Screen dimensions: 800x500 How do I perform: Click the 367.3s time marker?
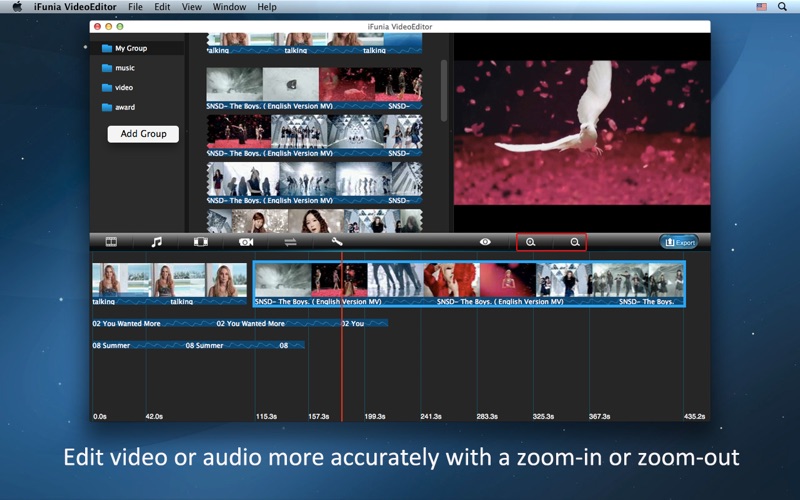point(599,416)
